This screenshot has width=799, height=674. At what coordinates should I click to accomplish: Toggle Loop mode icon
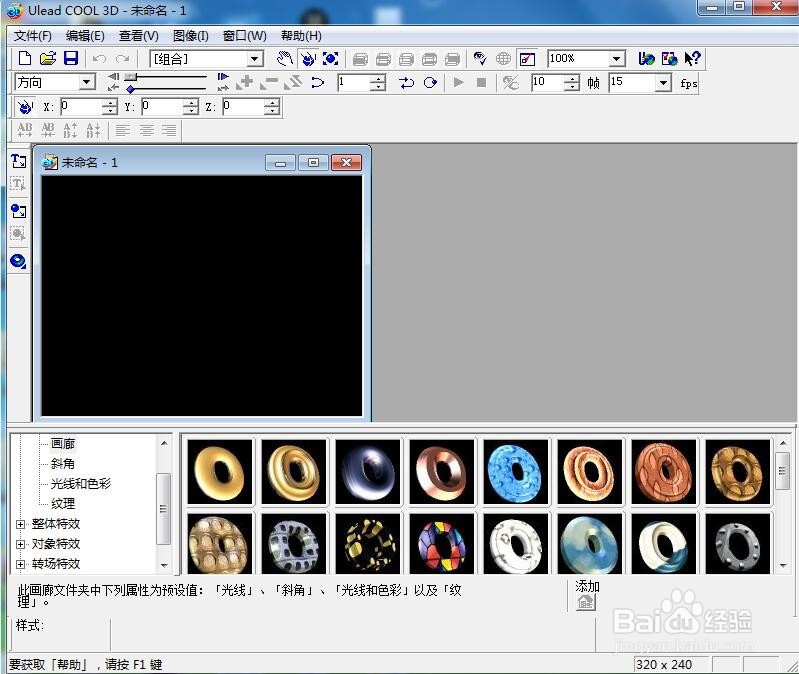coord(430,83)
